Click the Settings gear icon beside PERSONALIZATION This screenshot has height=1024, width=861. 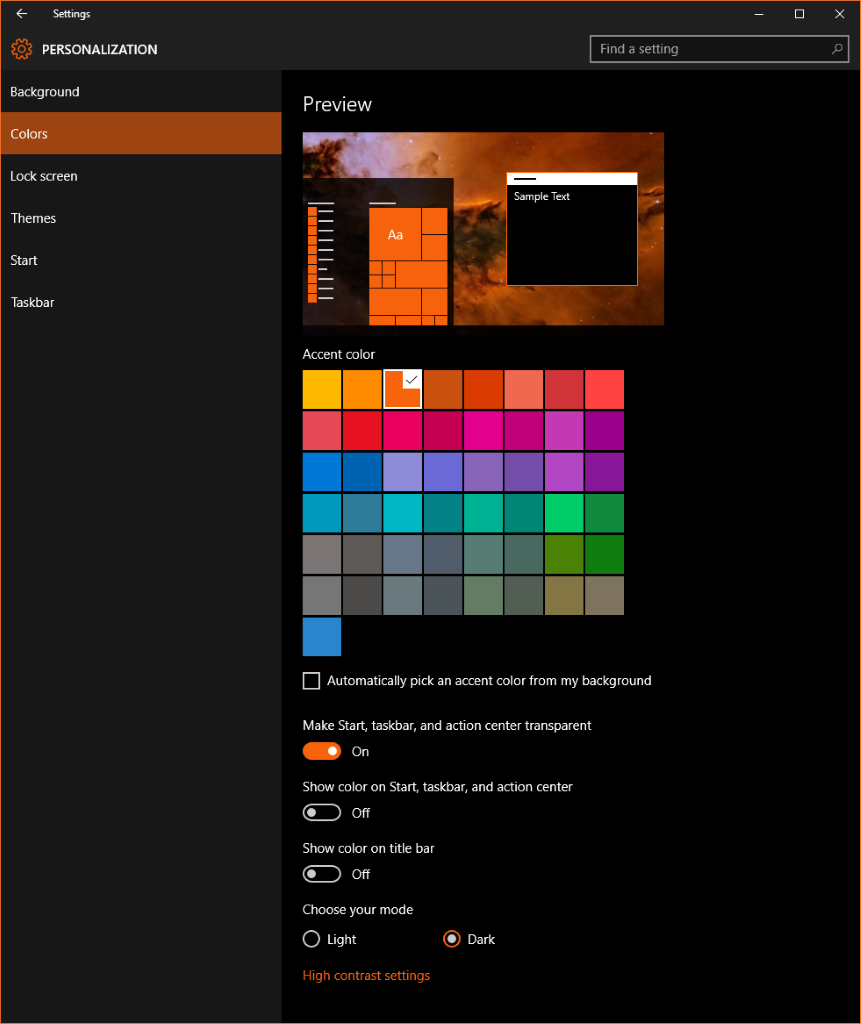pyautogui.click(x=20, y=48)
